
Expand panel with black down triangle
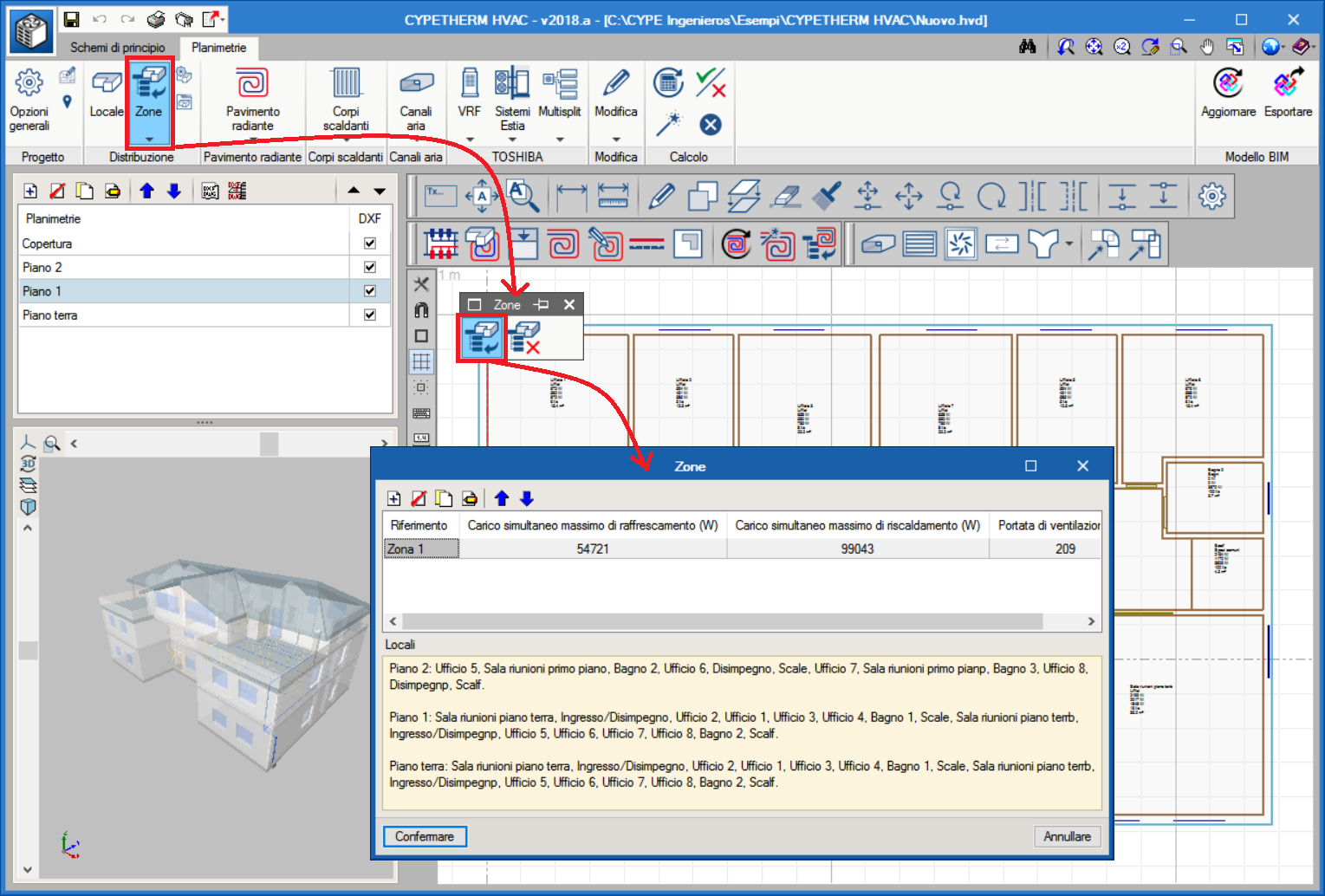[x=380, y=191]
